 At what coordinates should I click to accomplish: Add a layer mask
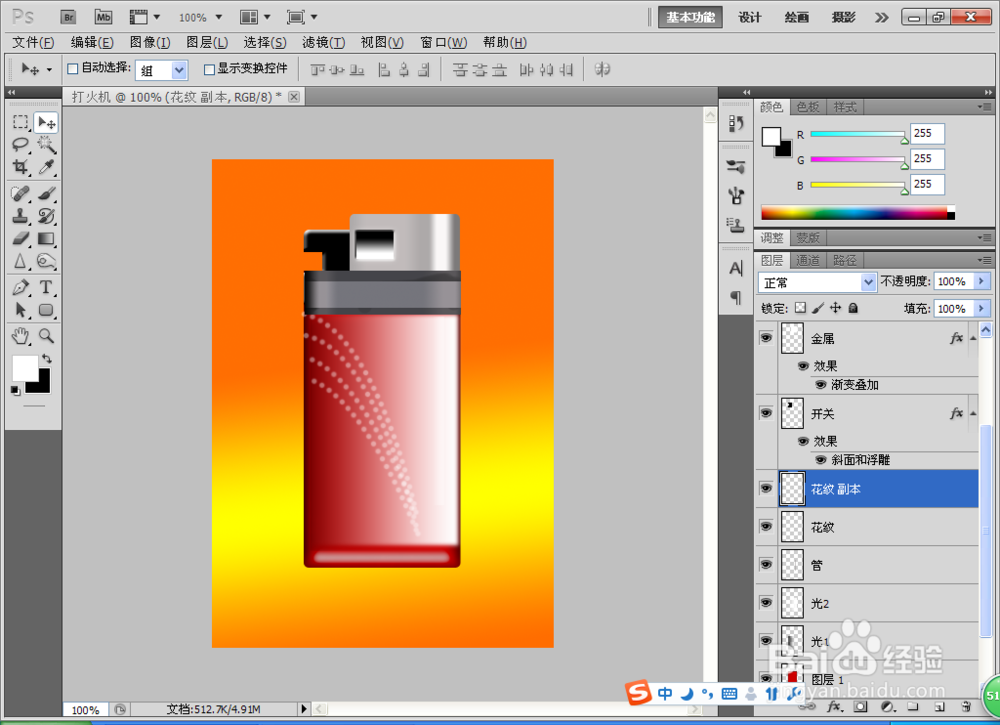click(x=860, y=707)
